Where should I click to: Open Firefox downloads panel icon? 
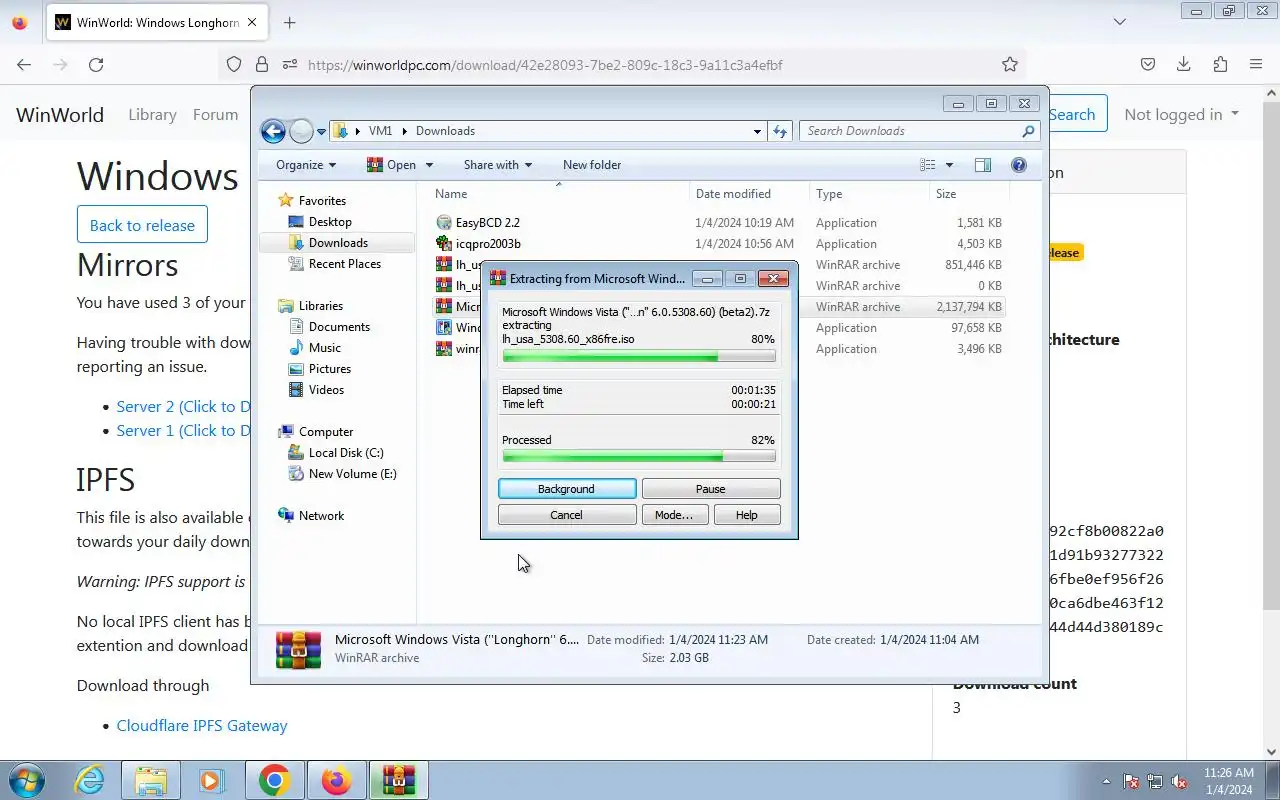pyautogui.click(x=1184, y=64)
